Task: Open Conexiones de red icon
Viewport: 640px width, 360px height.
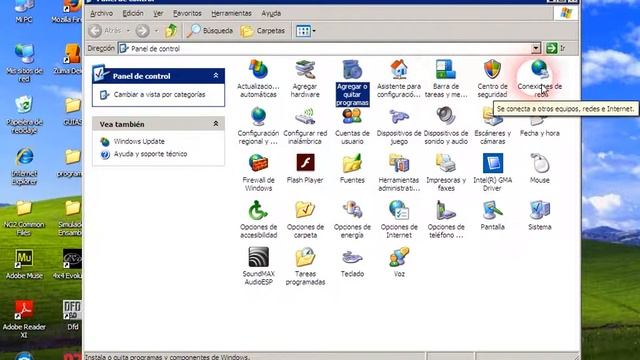Action: 539,79
